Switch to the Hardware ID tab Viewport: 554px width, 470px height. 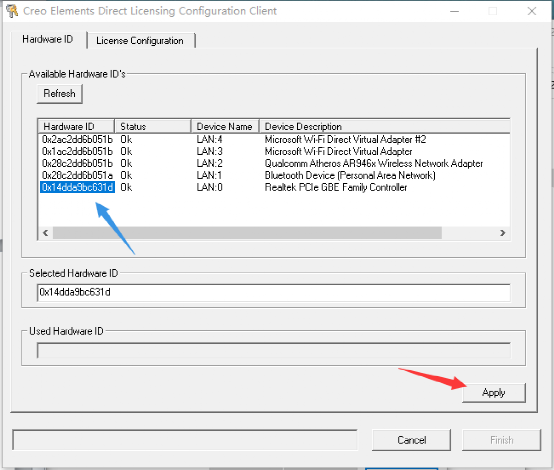(48, 39)
